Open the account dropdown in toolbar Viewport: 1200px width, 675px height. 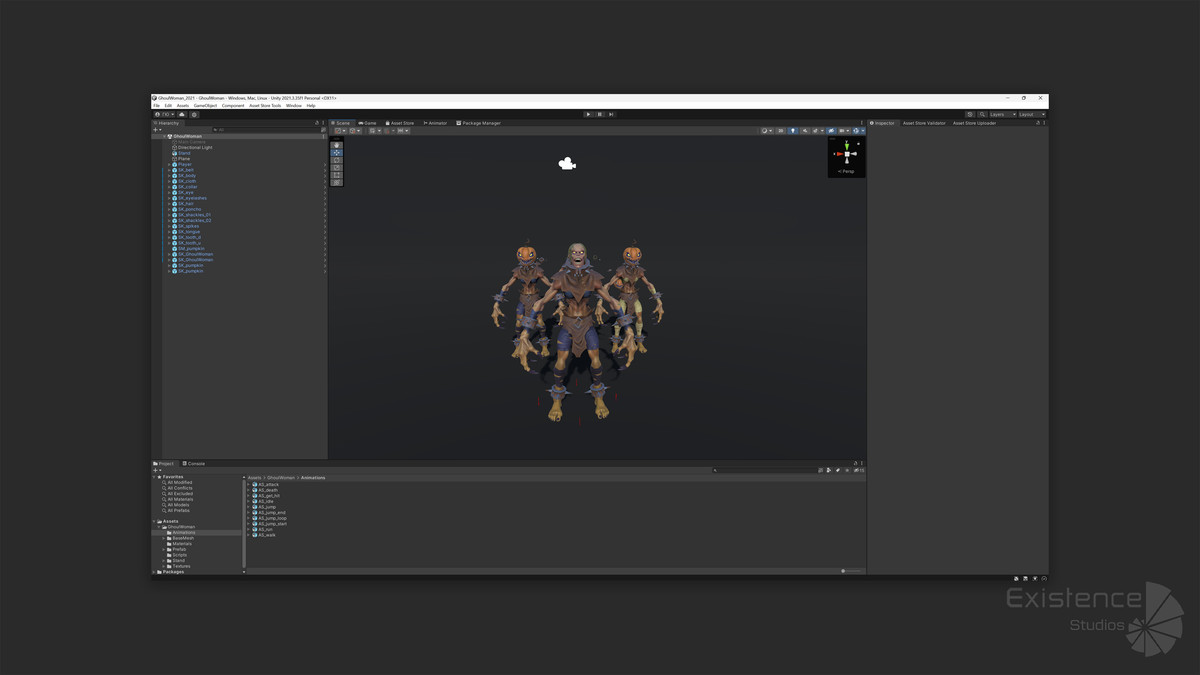164,114
